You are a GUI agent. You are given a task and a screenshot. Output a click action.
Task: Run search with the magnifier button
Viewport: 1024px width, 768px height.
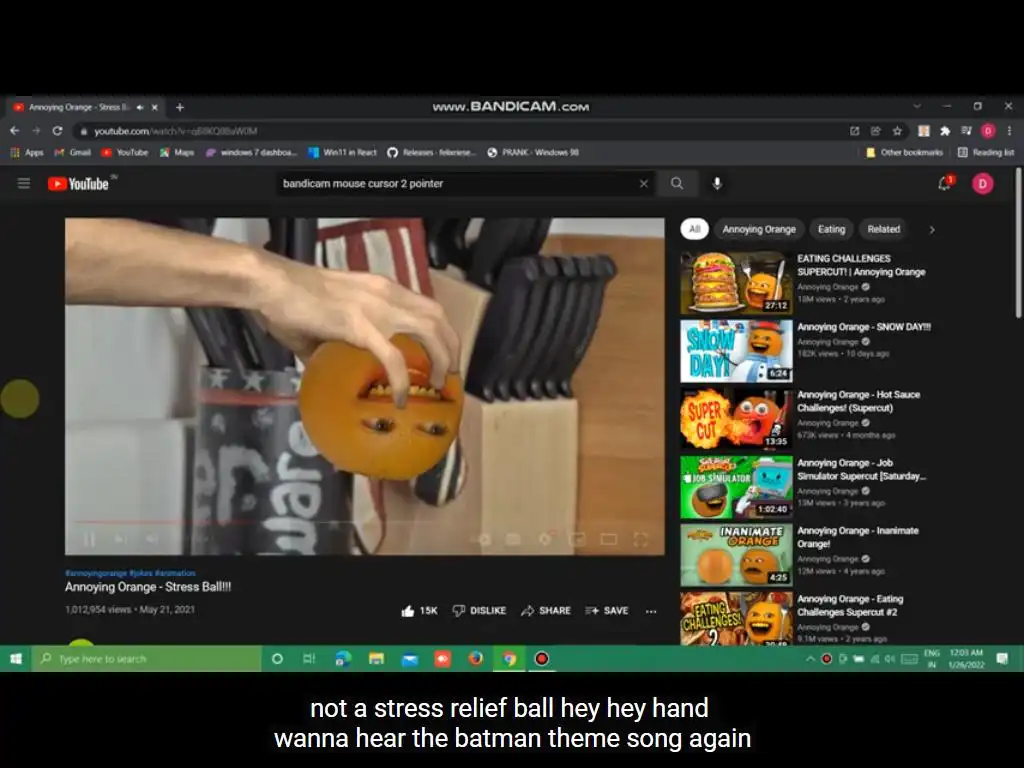point(677,184)
